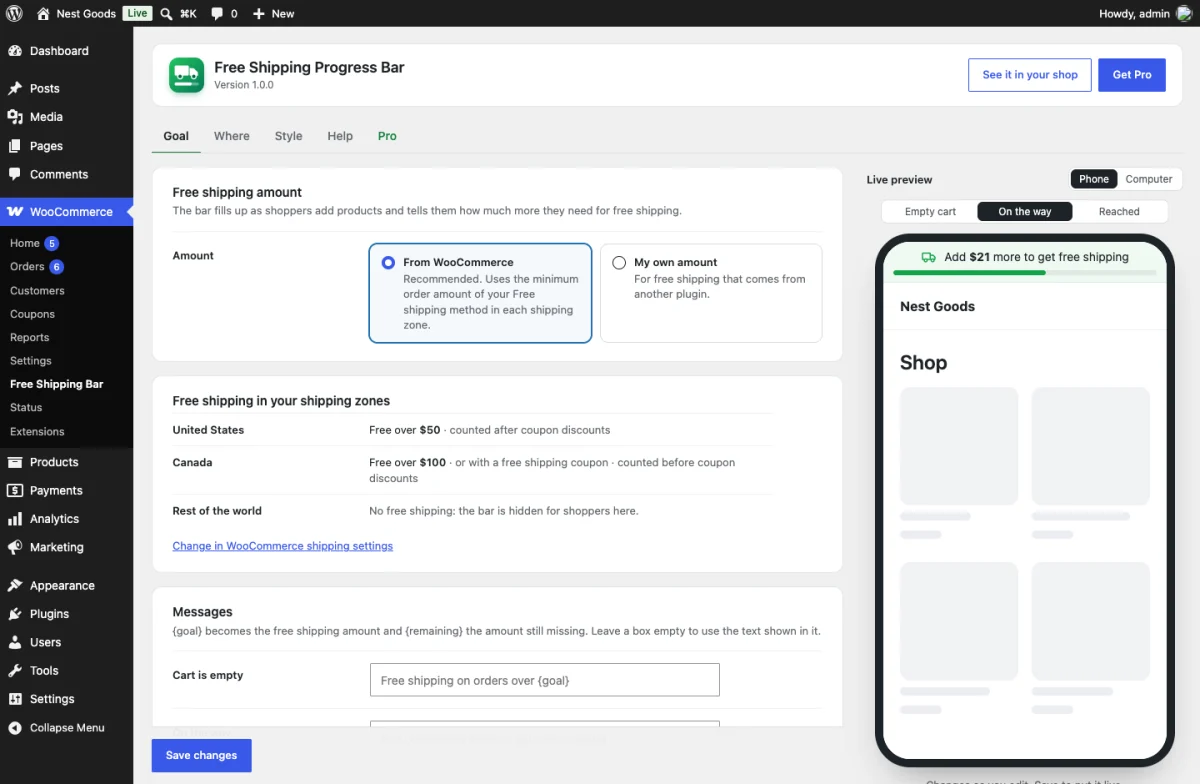This screenshot has width=1200, height=784.
Task: Click the Comments icon in sidebar
Action: pos(15,174)
